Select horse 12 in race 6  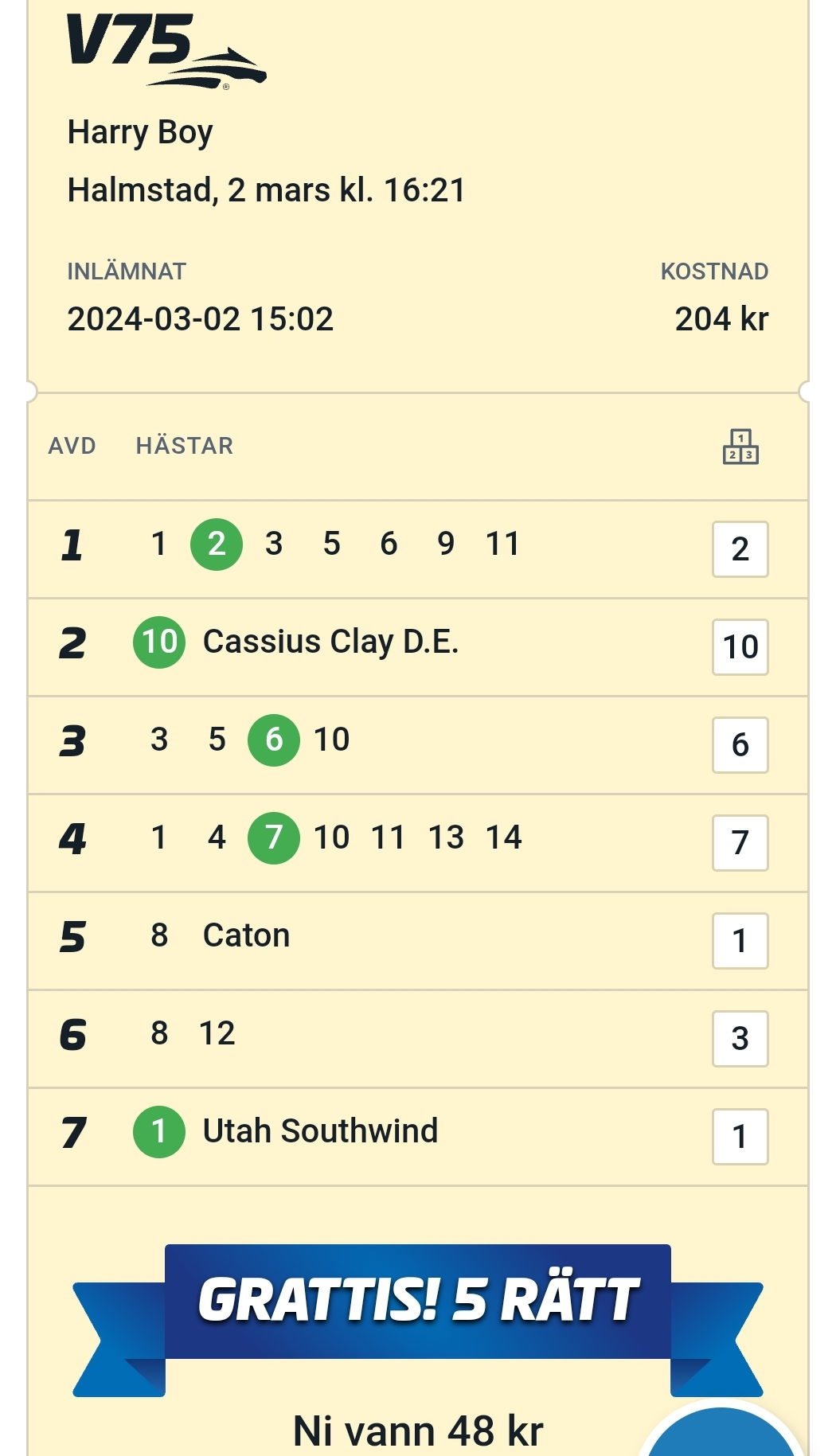pyautogui.click(x=217, y=1033)
